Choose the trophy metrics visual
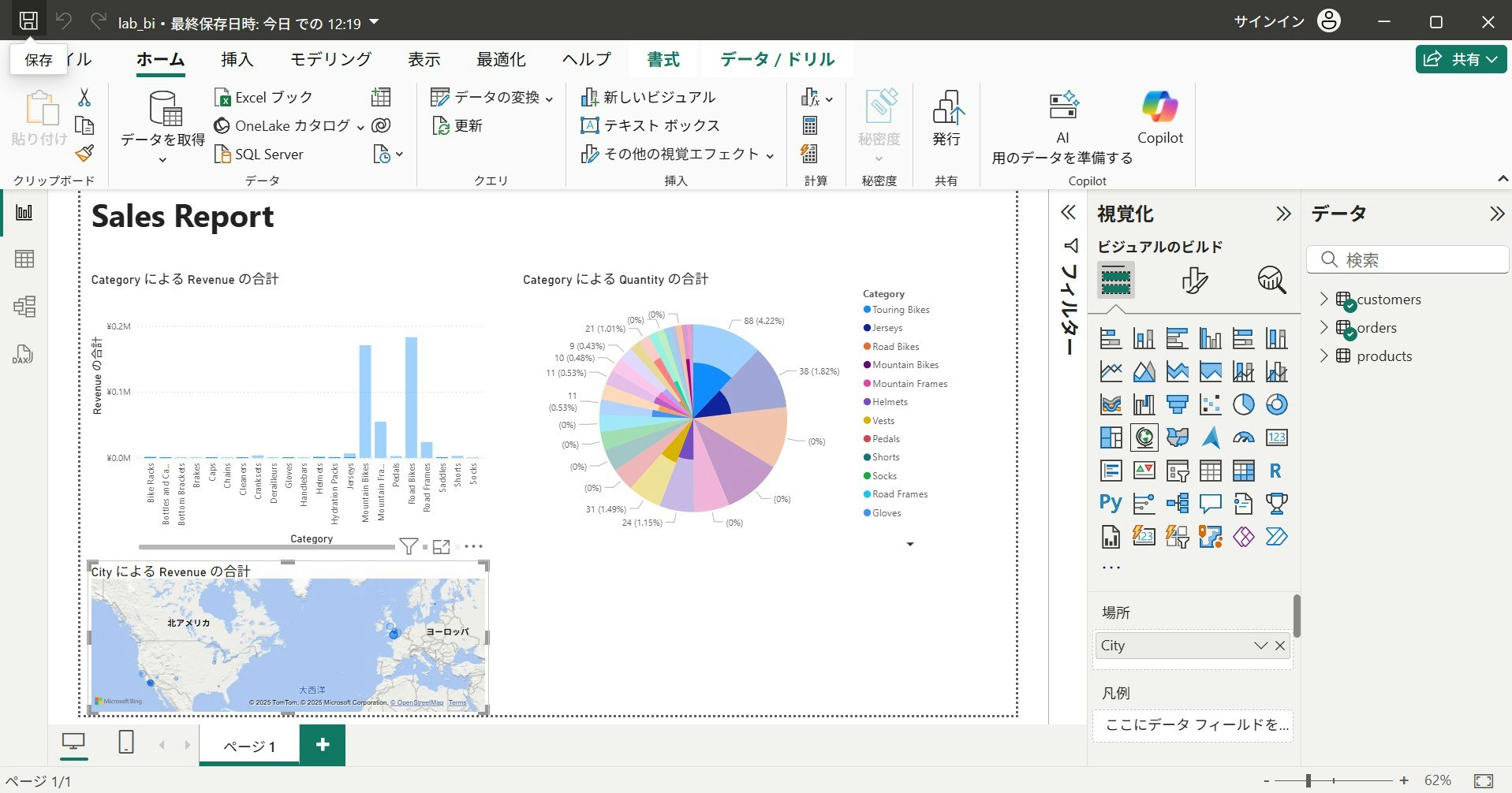The image size is (1512, 793). pos(1276,504)
